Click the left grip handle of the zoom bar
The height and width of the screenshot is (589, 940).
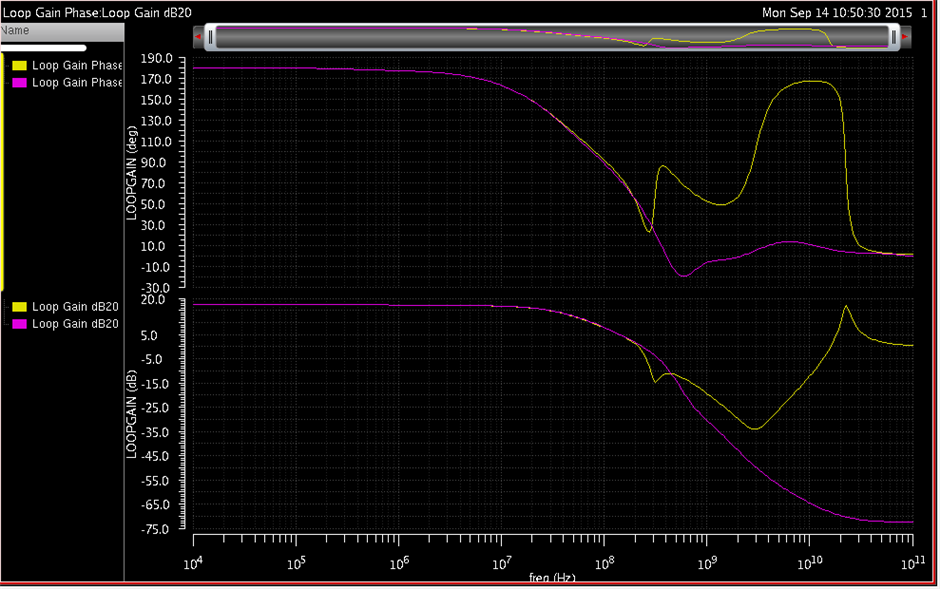211,37
